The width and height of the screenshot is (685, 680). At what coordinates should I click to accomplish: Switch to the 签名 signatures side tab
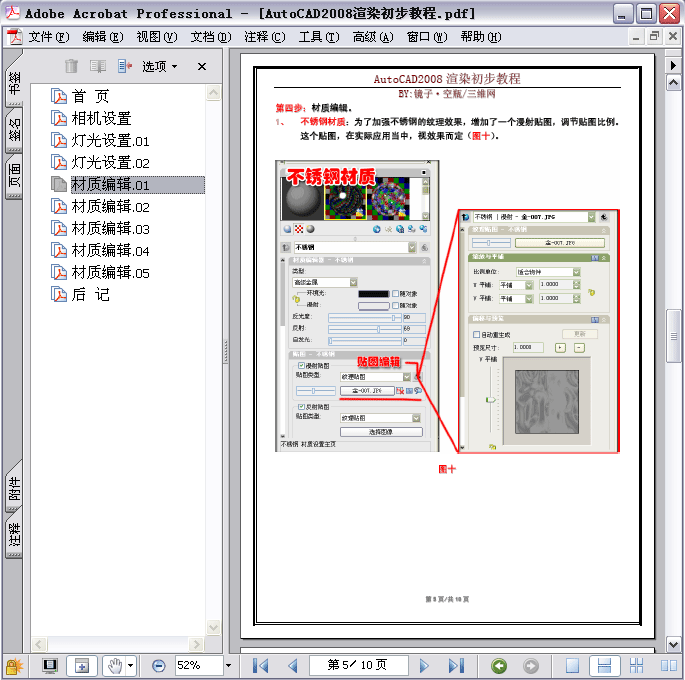(x=14, y=130)
